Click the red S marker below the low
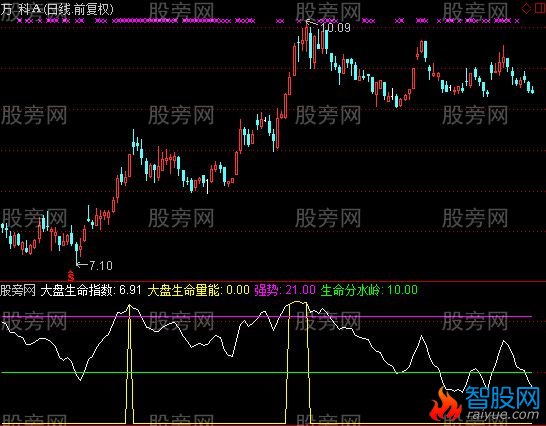 tap(71, 276)
